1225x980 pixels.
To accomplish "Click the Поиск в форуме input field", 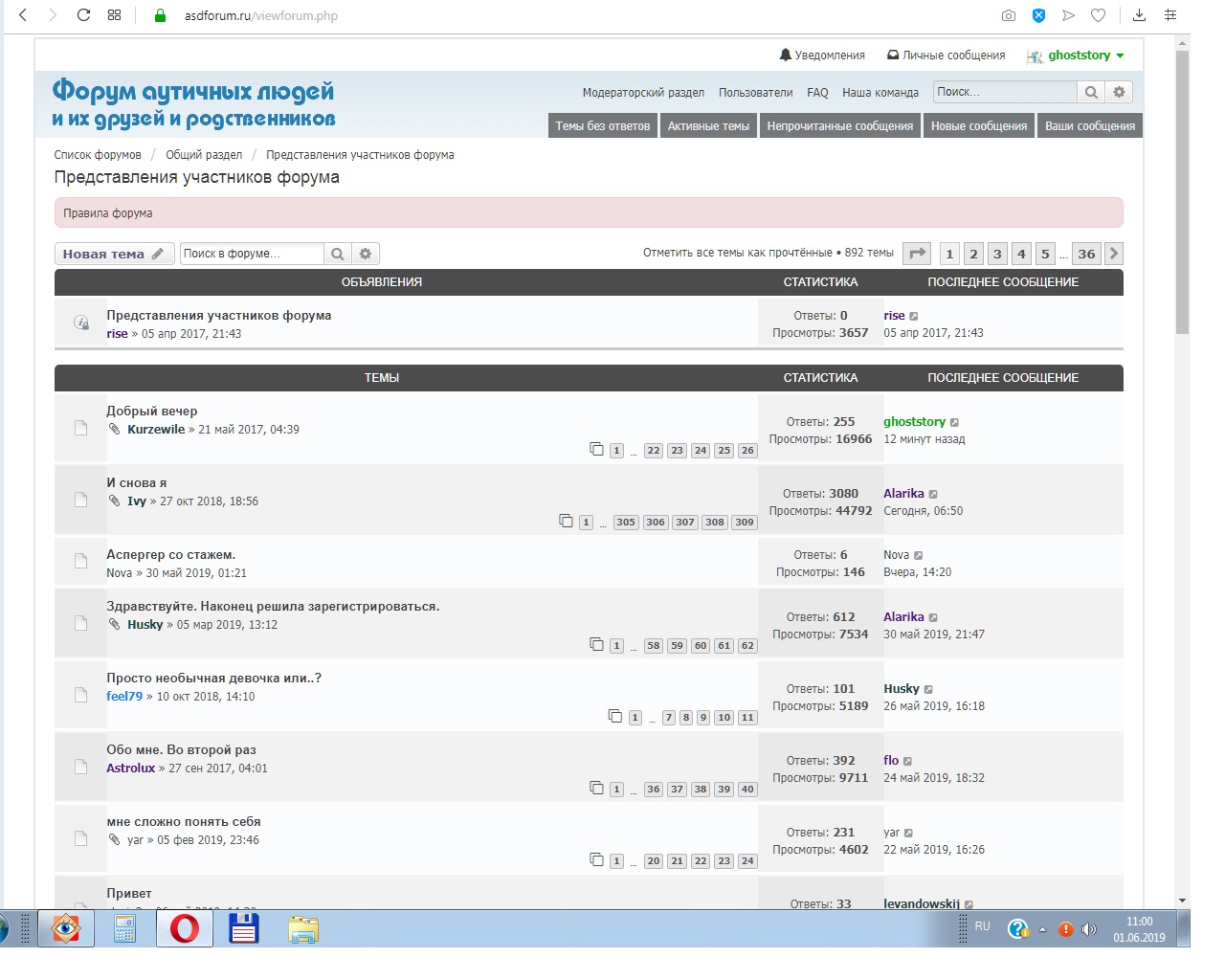I will coord(251,254).
